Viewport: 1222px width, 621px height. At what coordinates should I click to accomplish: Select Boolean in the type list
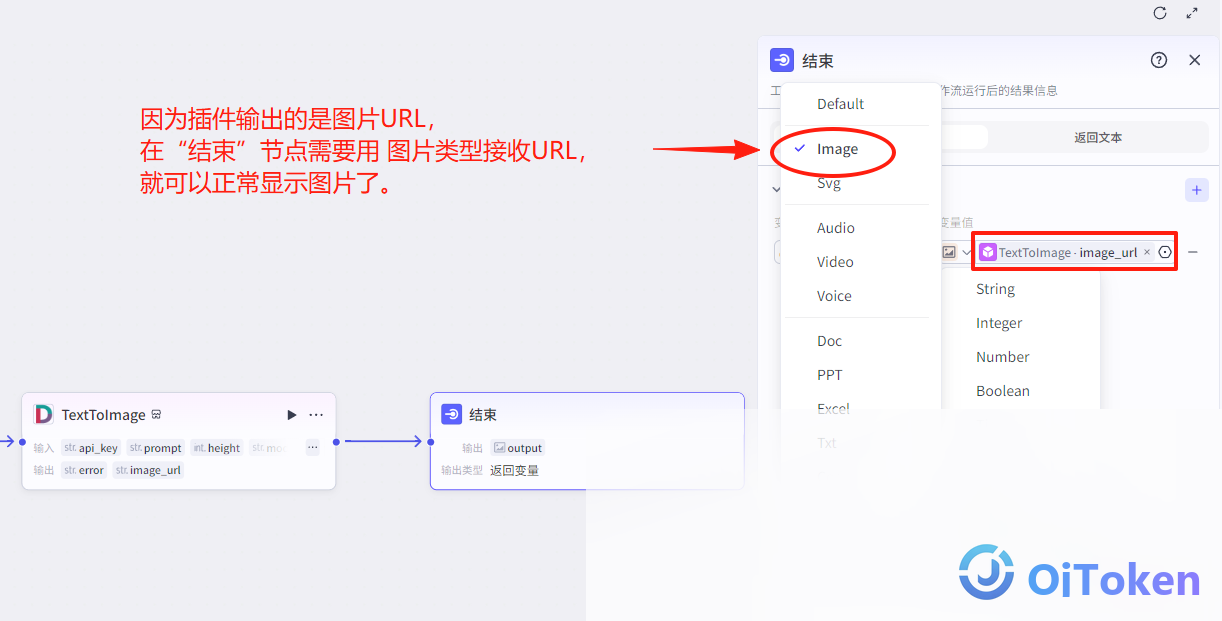point(1003,391)
